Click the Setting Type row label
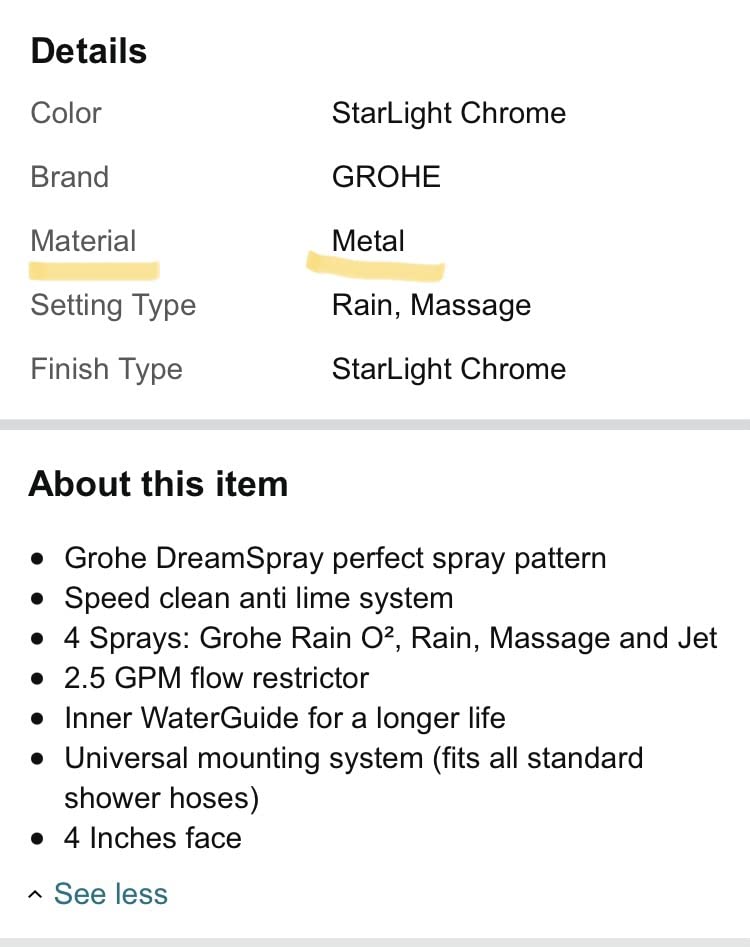750x947 pixels. 113,305
